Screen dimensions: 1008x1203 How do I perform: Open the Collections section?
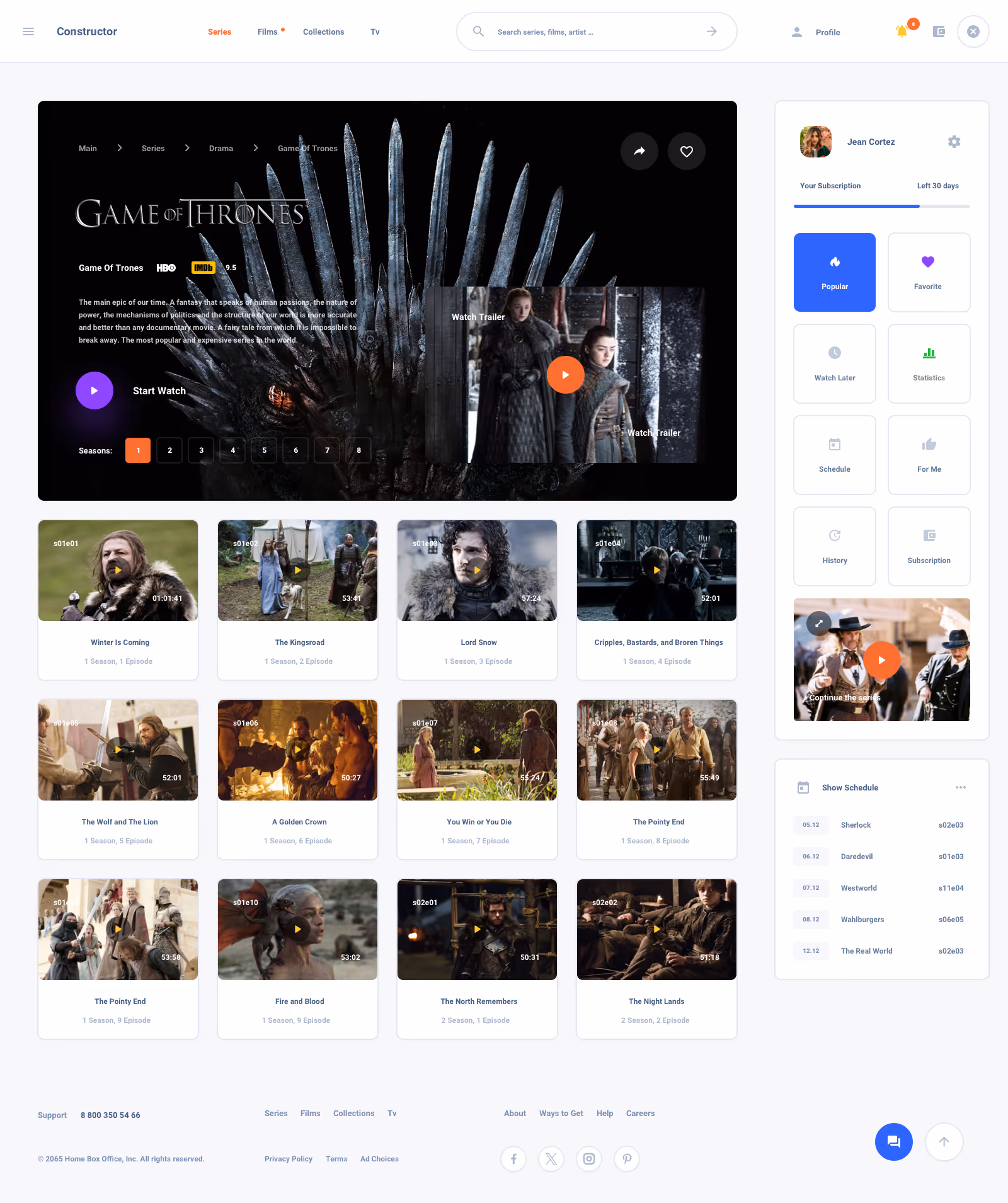click(323, 31)
